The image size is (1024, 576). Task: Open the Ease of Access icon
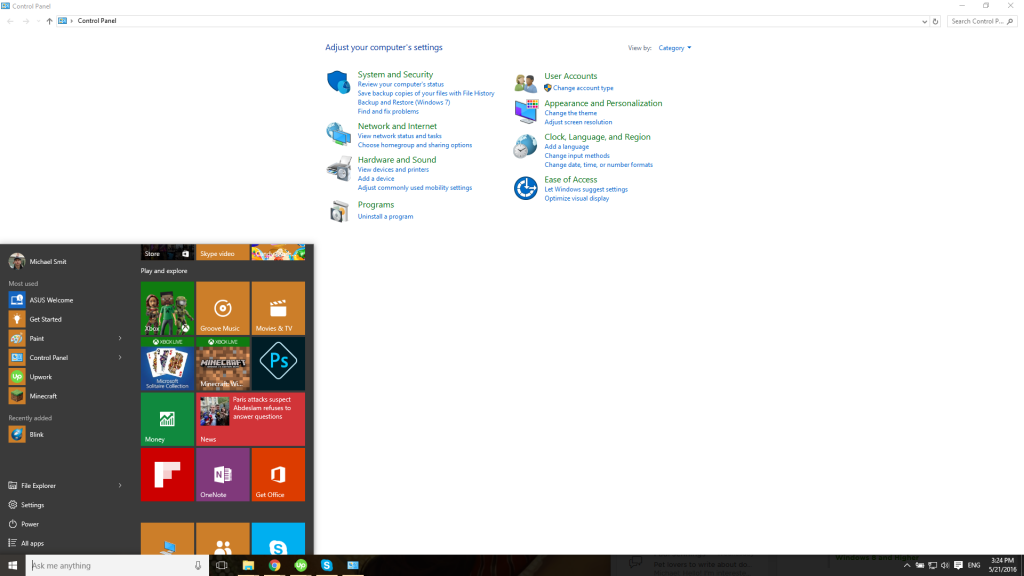[x=525, y=188]
